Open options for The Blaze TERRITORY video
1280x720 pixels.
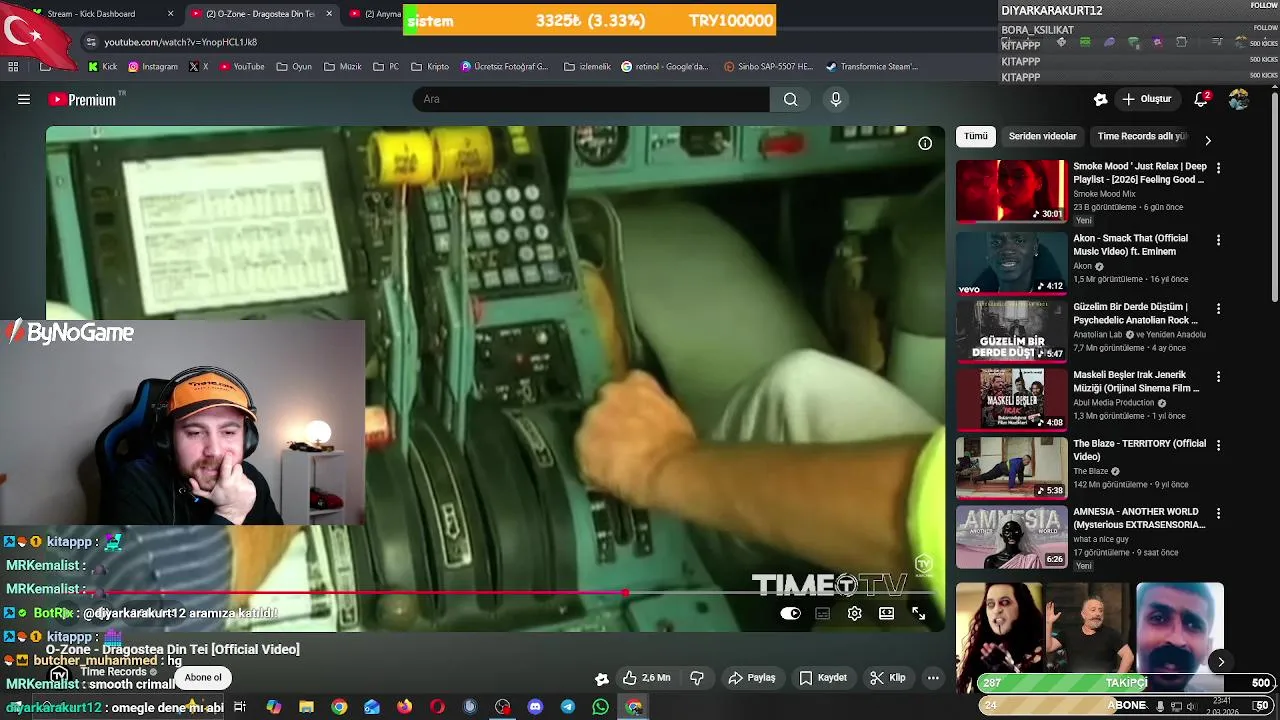(1218, 445)
